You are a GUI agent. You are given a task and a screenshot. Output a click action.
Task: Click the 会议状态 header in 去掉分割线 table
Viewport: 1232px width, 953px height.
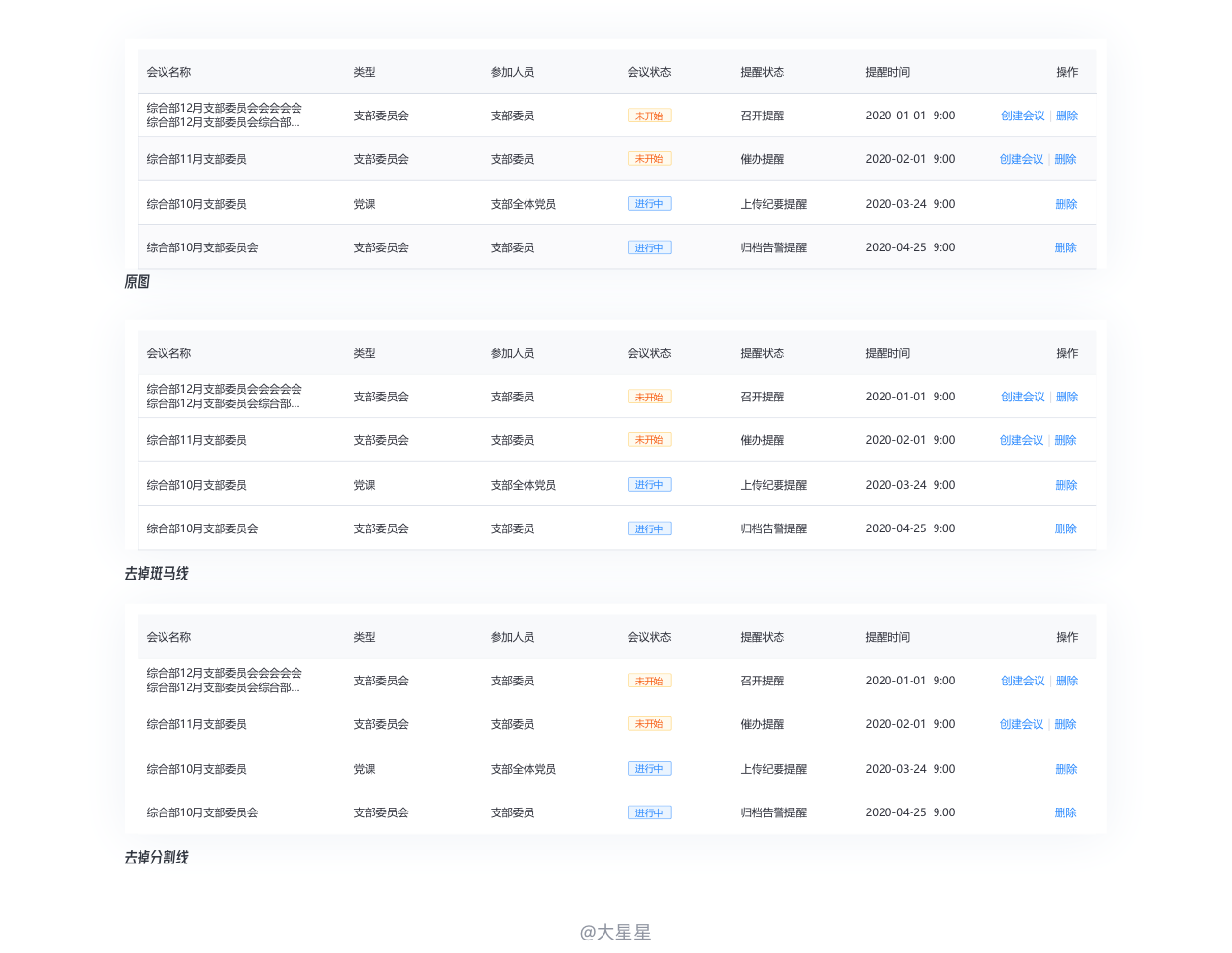[x=650, y=637]
